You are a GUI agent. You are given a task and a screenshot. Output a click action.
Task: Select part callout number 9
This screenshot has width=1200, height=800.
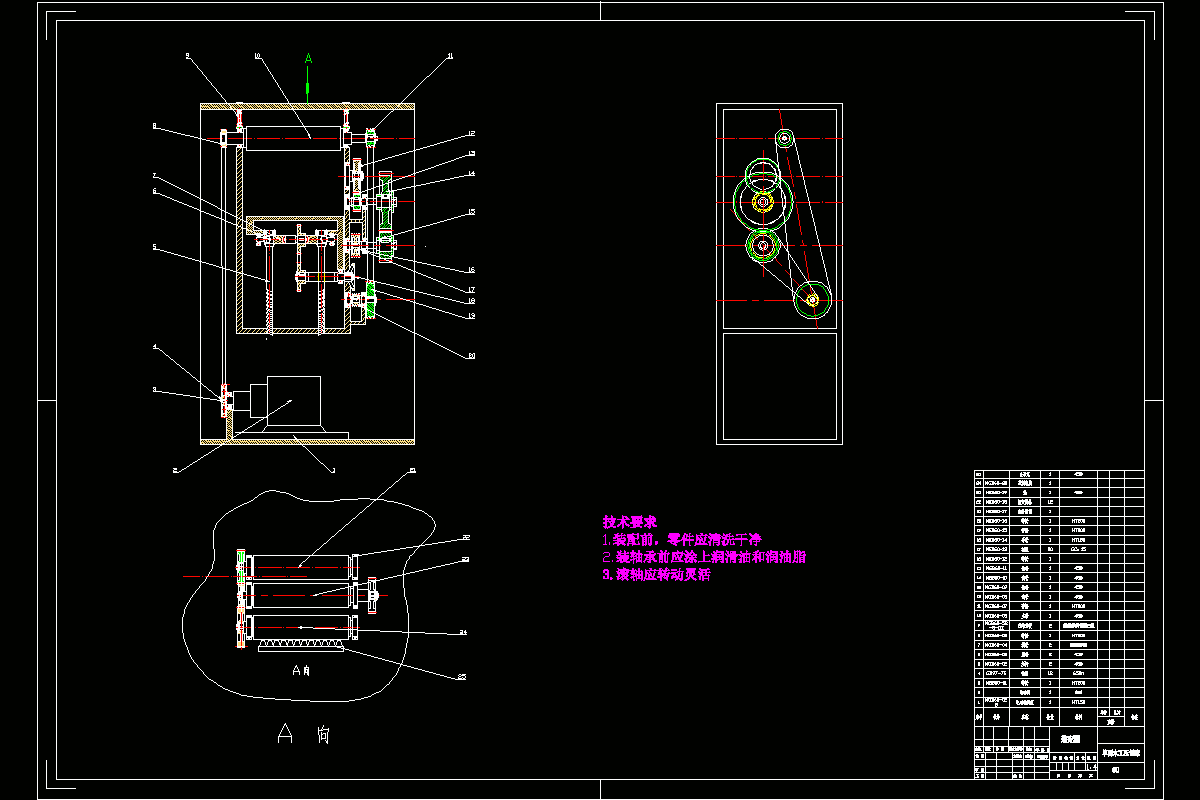pyautogui.click(x=187, y=56)
